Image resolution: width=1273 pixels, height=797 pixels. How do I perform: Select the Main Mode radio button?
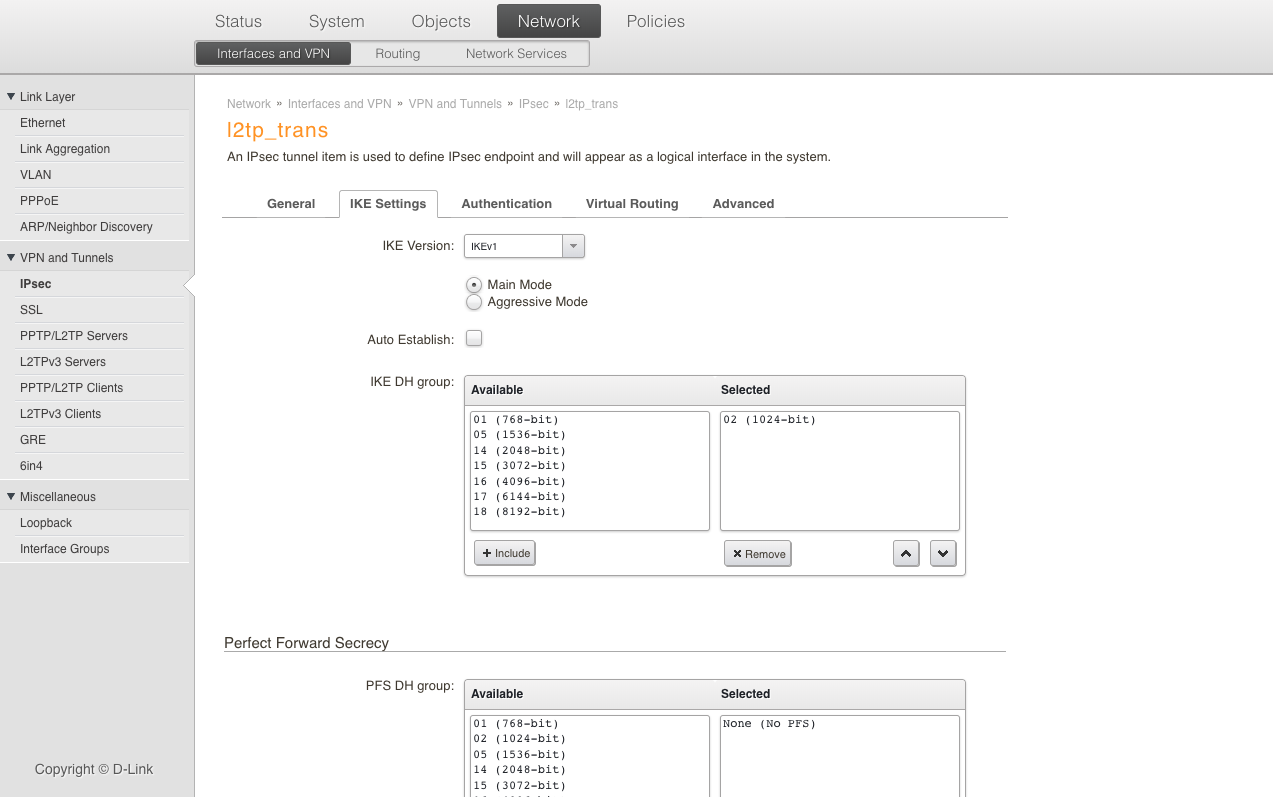(474, 285)
